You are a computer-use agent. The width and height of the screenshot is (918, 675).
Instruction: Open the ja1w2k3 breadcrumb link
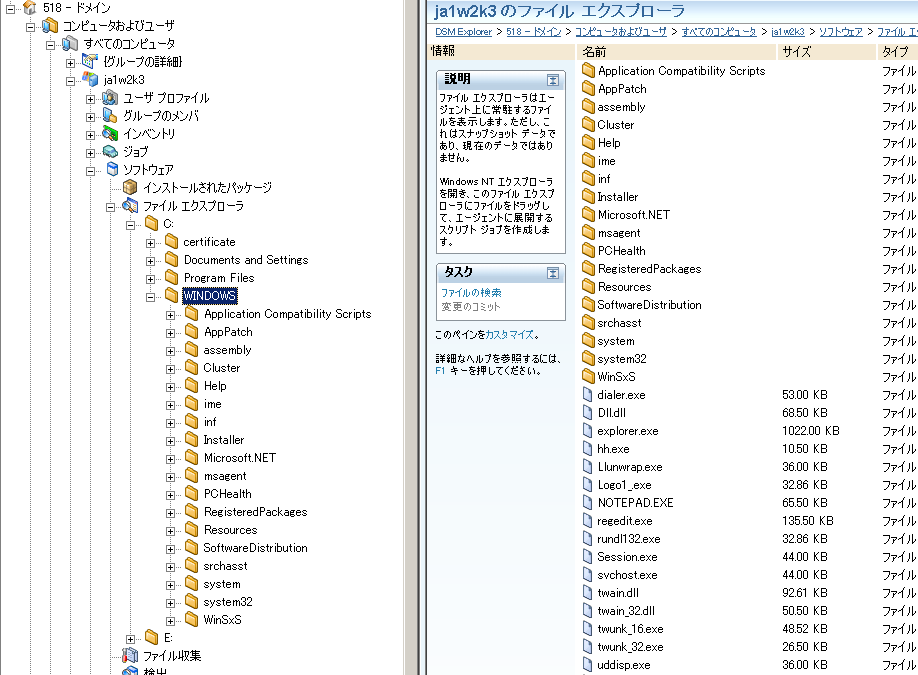point(787,32)
